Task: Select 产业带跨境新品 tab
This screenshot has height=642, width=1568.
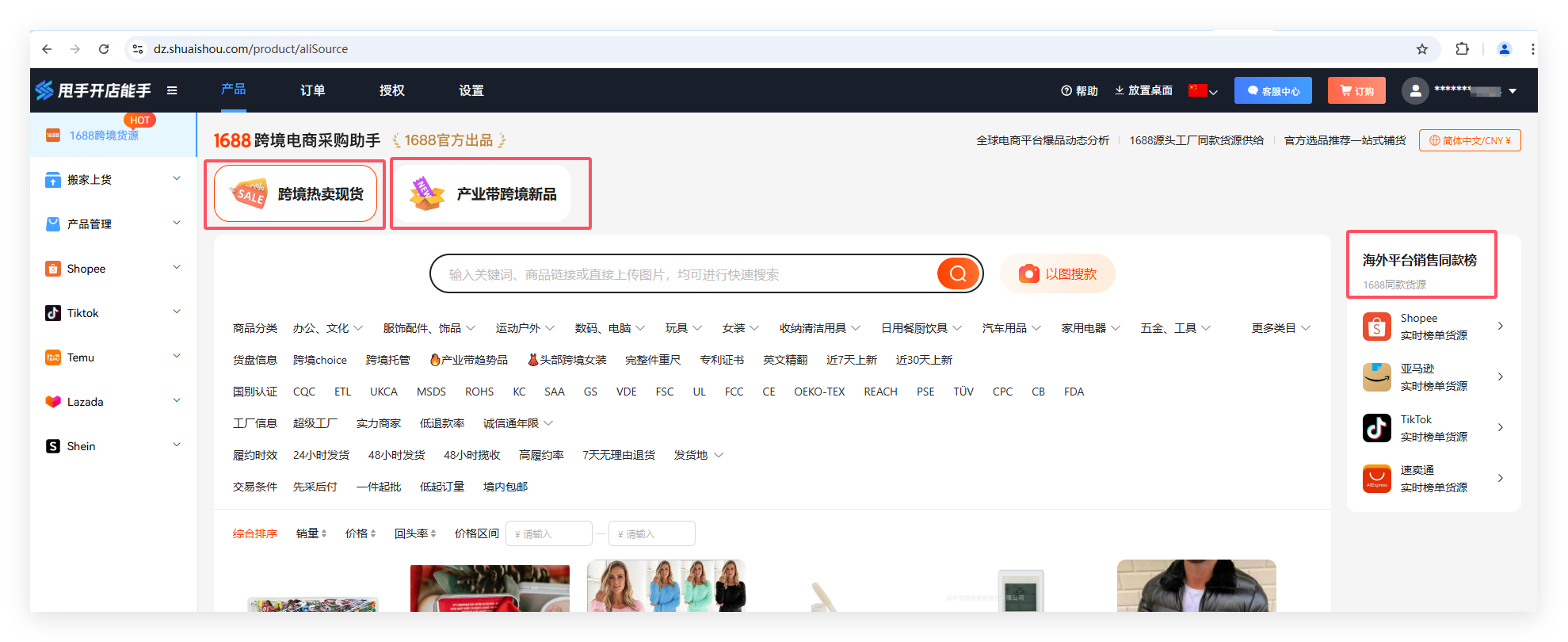Action: pos(482,193)
